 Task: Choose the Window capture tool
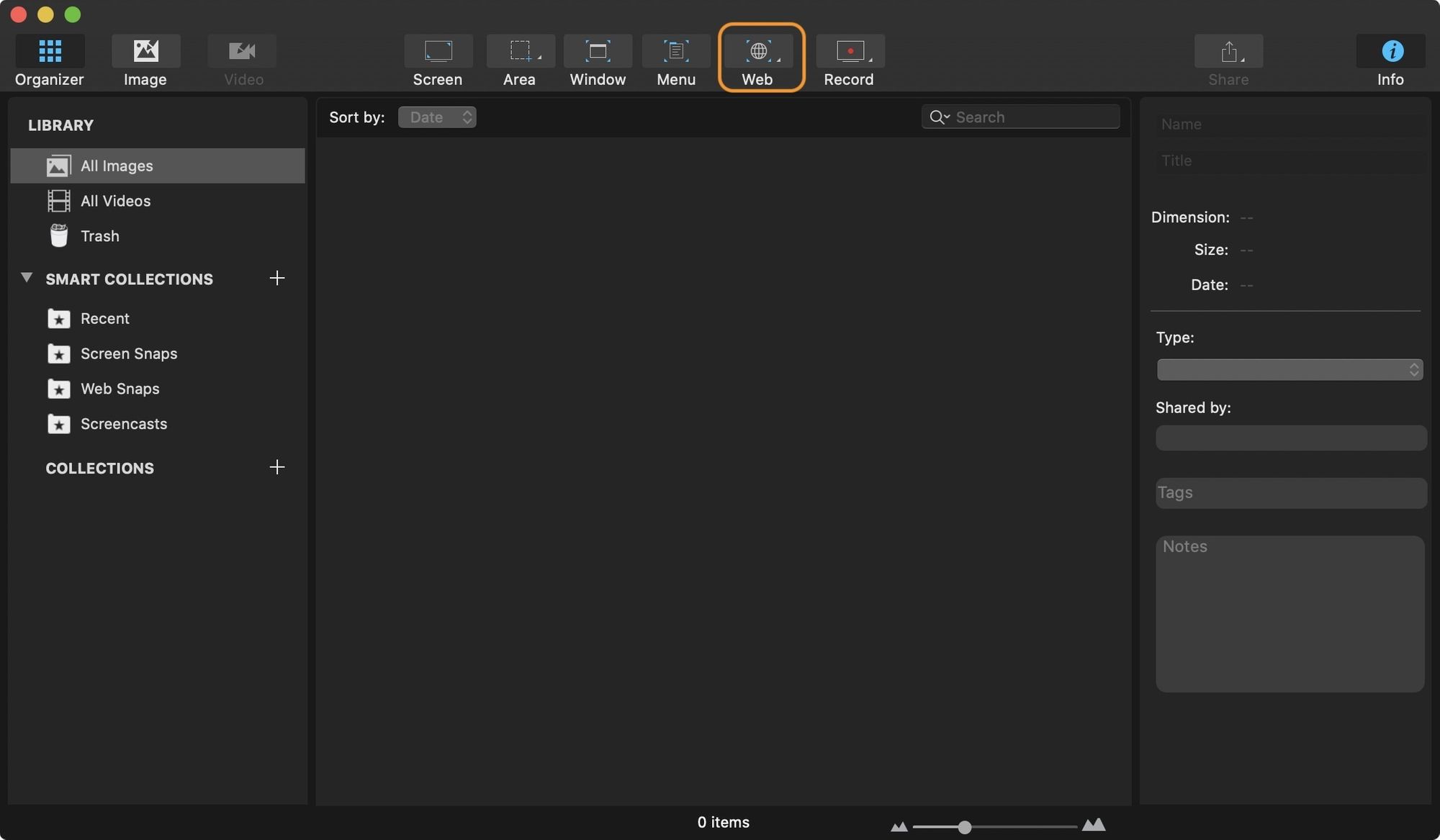coord(598,51)
